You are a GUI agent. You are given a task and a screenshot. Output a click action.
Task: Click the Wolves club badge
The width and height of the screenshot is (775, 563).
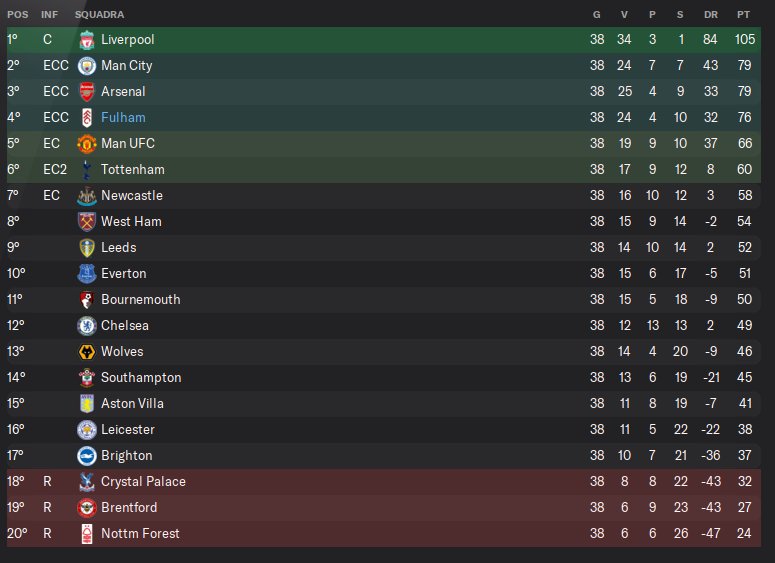click(87, 351)
